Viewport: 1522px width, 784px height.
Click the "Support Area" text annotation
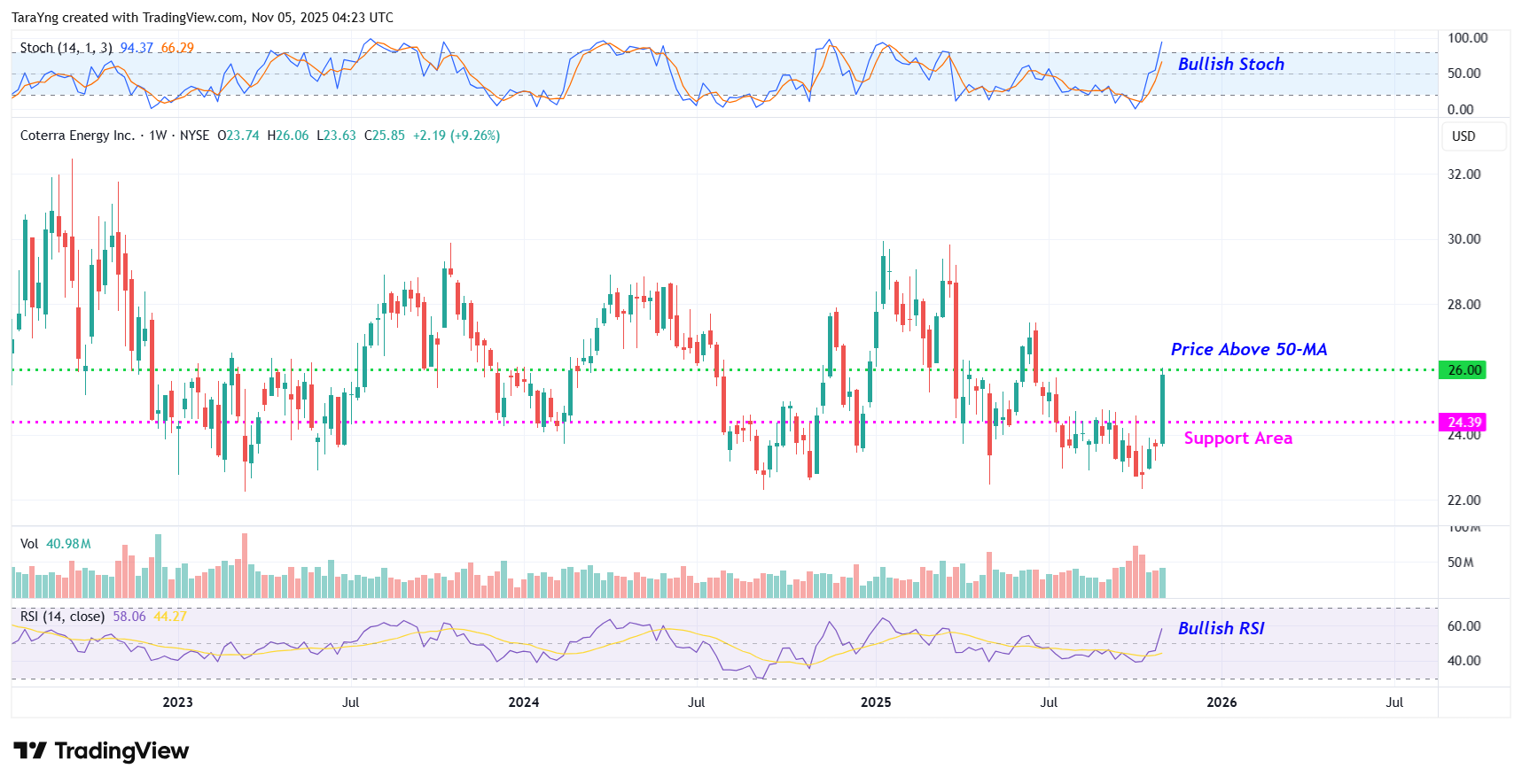point(1237,439)
